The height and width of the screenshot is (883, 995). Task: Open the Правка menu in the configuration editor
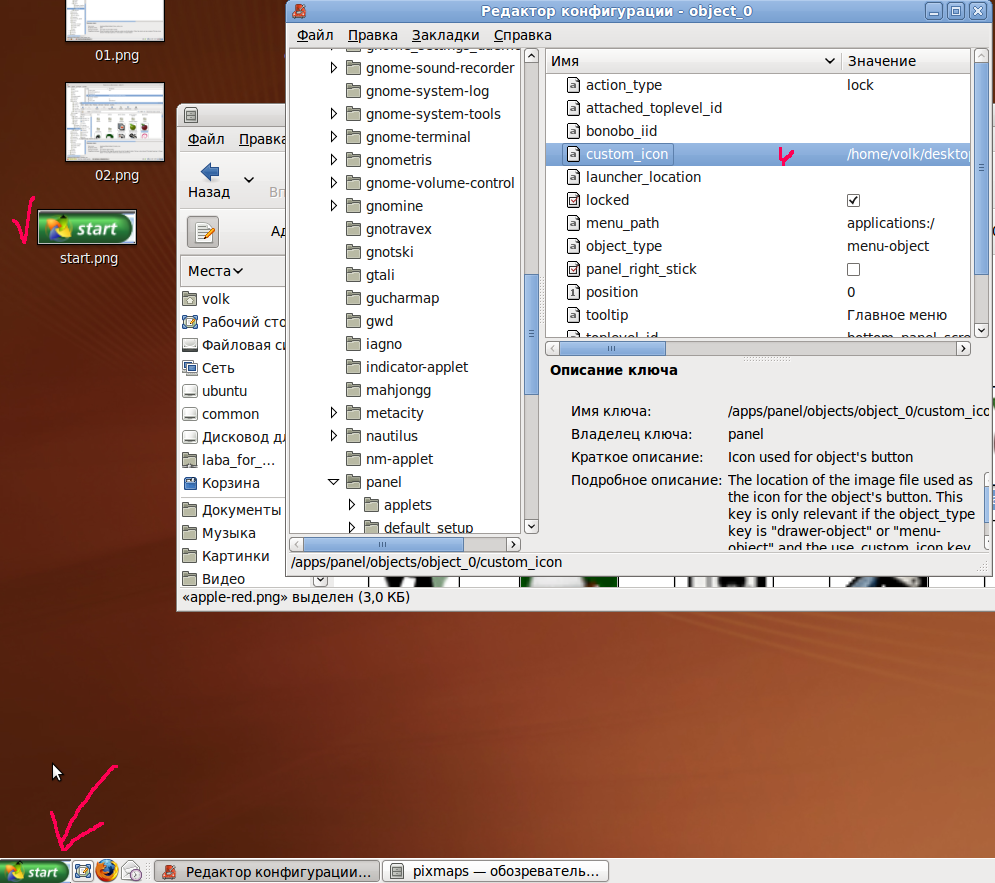coord(372,35)
